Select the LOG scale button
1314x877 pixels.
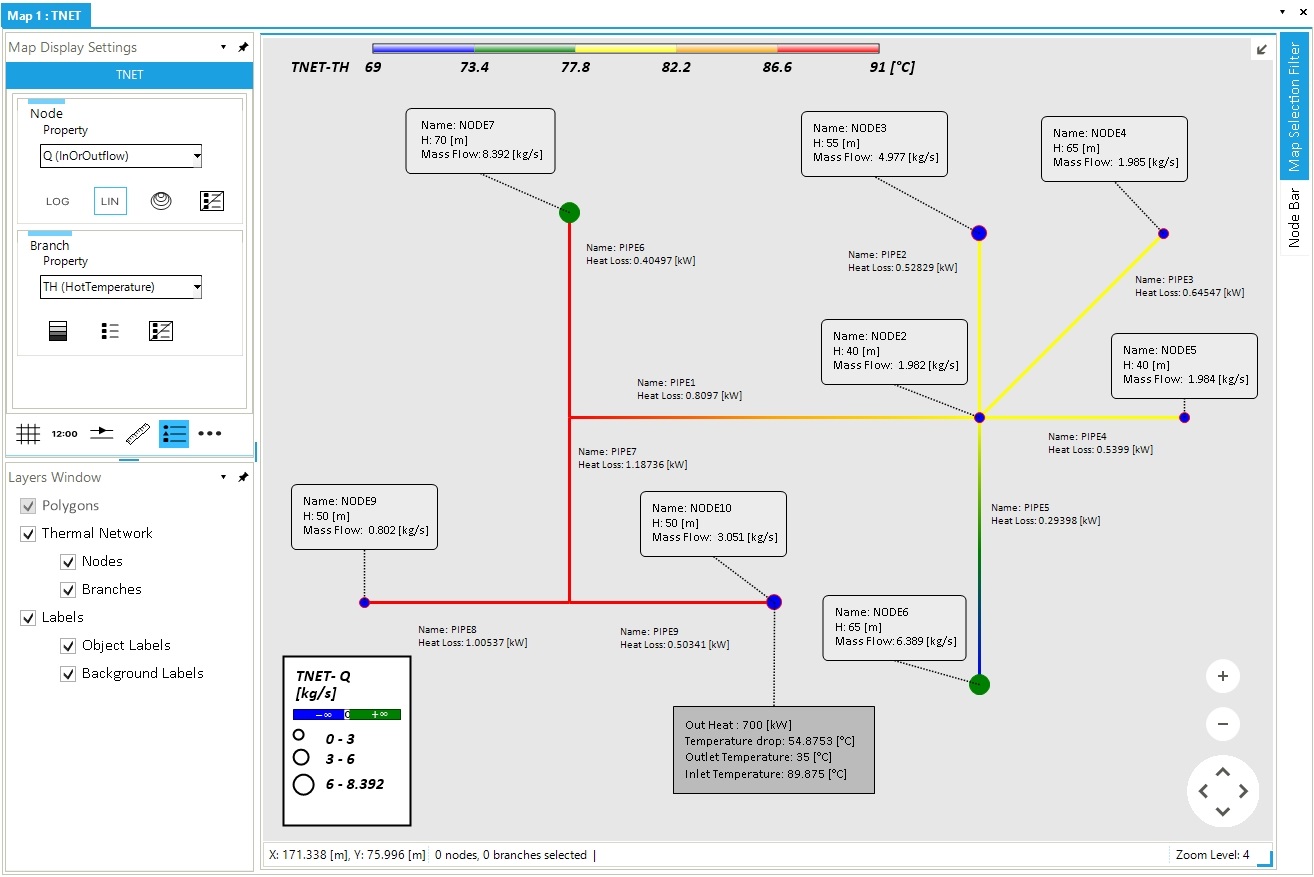(58, 201)
